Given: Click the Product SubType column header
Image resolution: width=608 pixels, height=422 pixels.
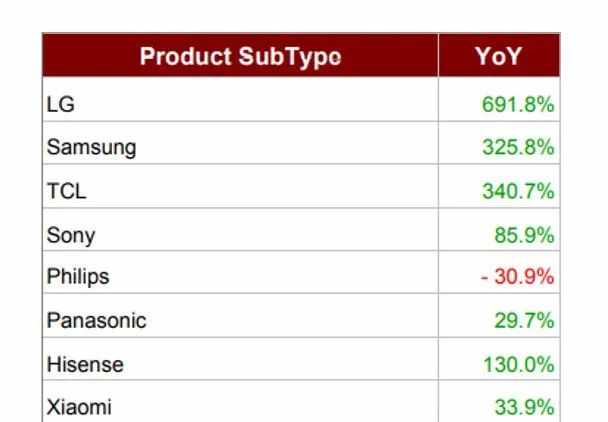Looking at the screenshot, I should [240, 55].
